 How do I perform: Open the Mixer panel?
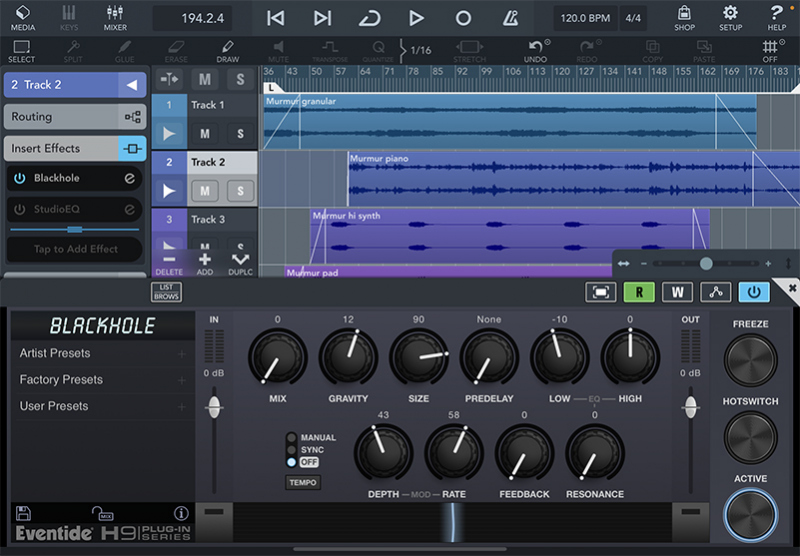pyautogui.click(x=115, y=17)
